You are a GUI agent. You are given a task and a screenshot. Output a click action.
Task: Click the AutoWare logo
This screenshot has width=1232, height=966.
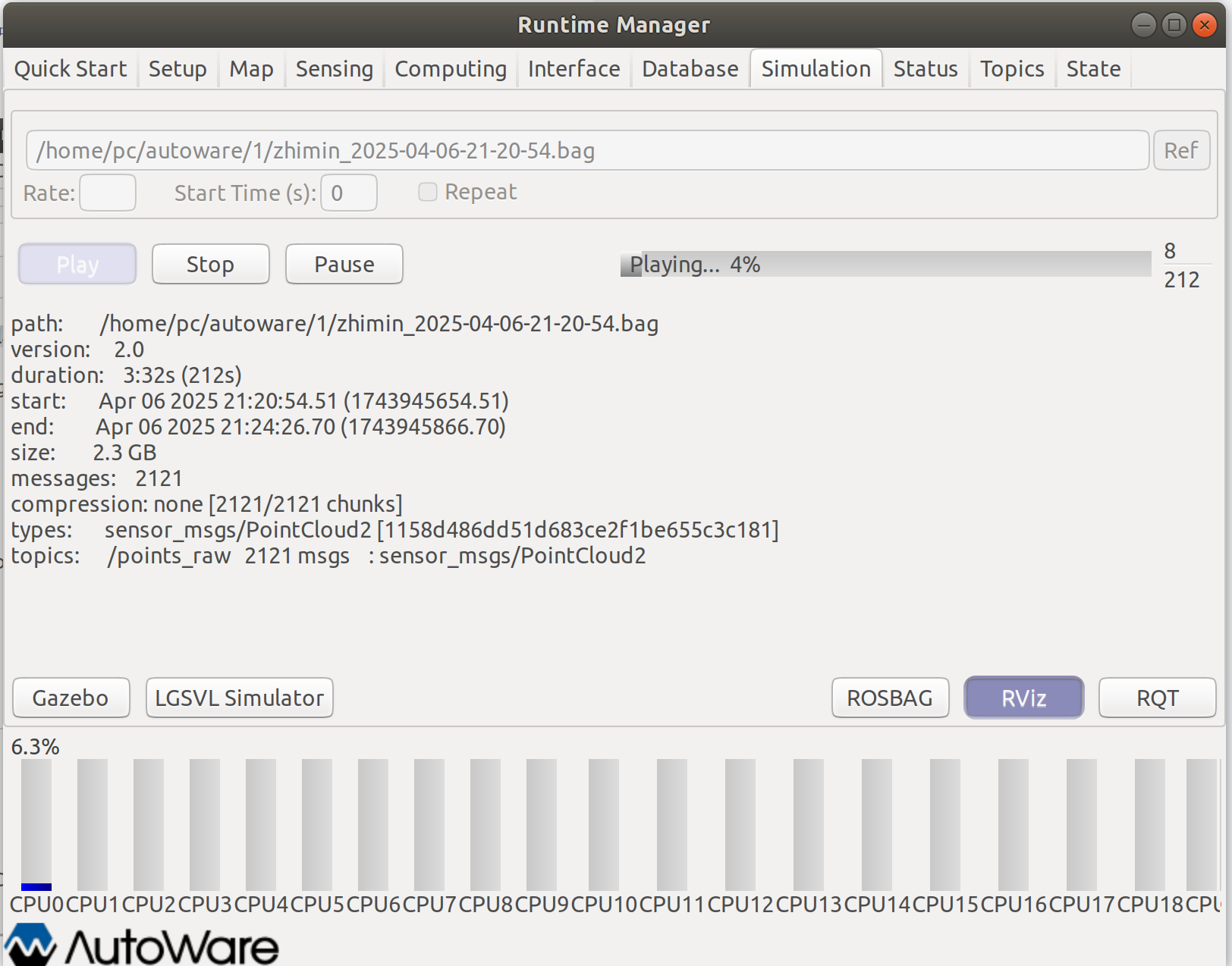pos(143,945)
